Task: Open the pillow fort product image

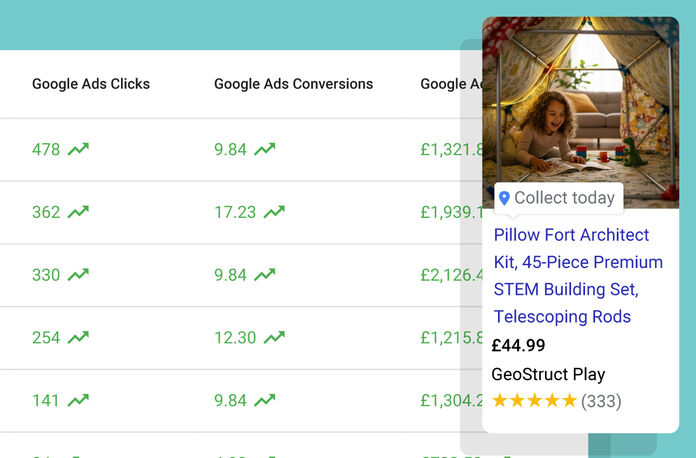Action: coord(580,100)
